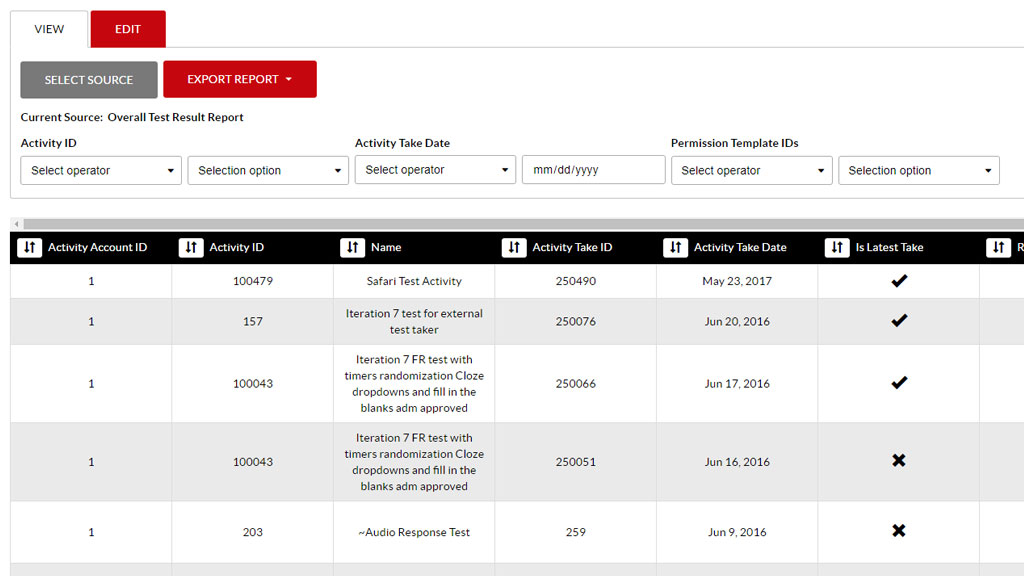Click the sort icon in the last partially visible column
This screenshot has width=1024, height=576.
click(x=998, y=248)
